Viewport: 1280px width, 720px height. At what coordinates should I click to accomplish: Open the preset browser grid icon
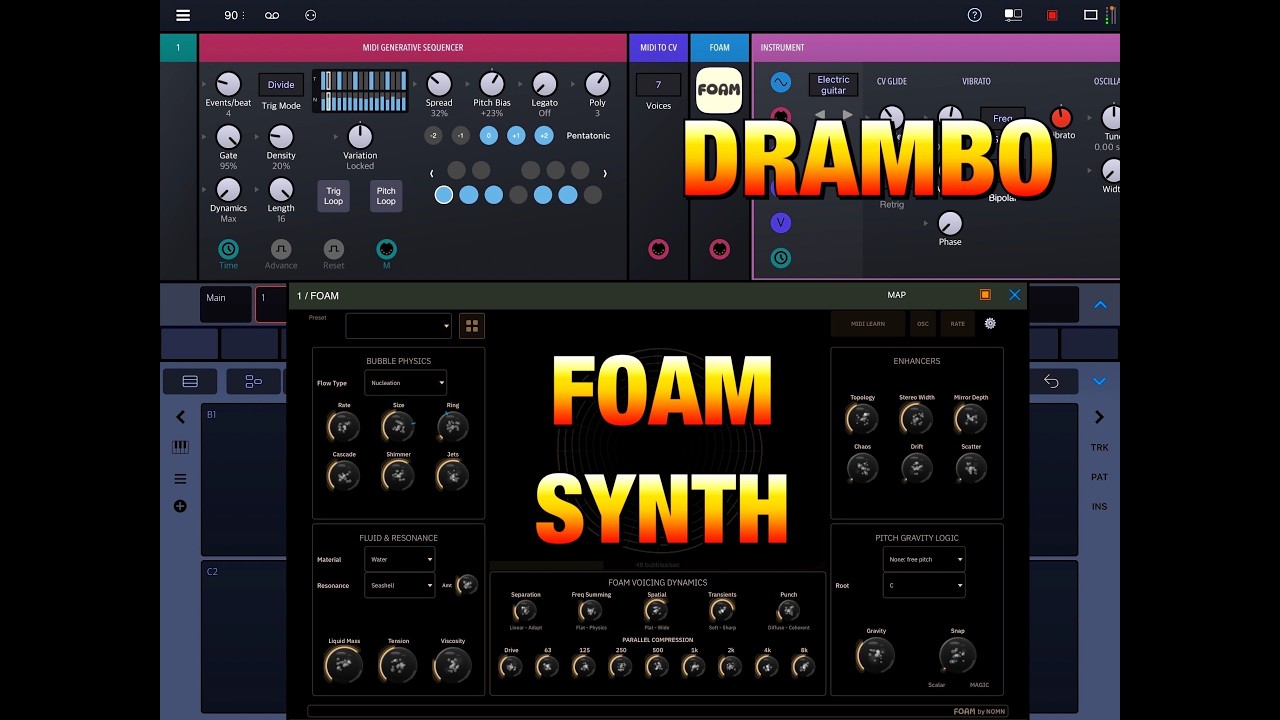[472, 326]
